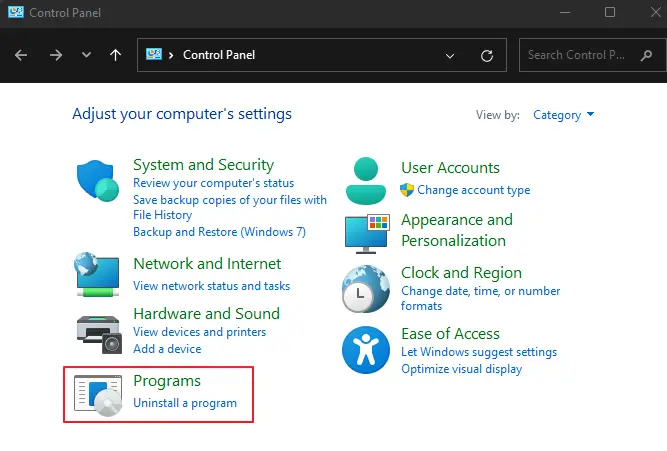Open View network status and tasks
This screenshot has width=667, height=451.
point(211,286)
